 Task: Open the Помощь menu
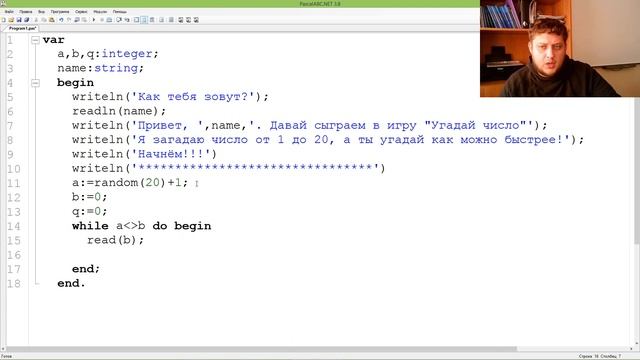pyautogui.click(x=120, y=12)
